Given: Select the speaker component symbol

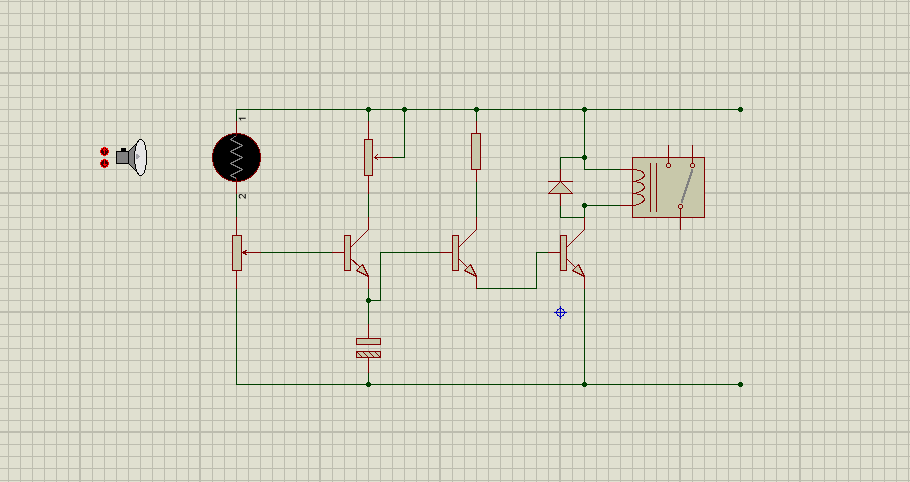Looking at the screenshot, I should click(132, 157).
